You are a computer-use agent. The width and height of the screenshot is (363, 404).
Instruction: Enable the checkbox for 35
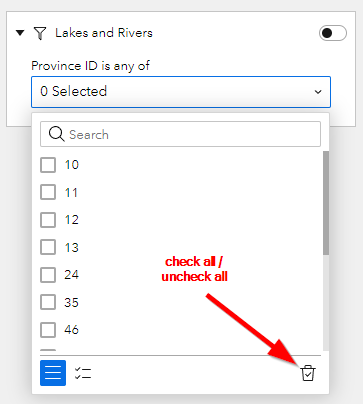[x=48, y=302]
